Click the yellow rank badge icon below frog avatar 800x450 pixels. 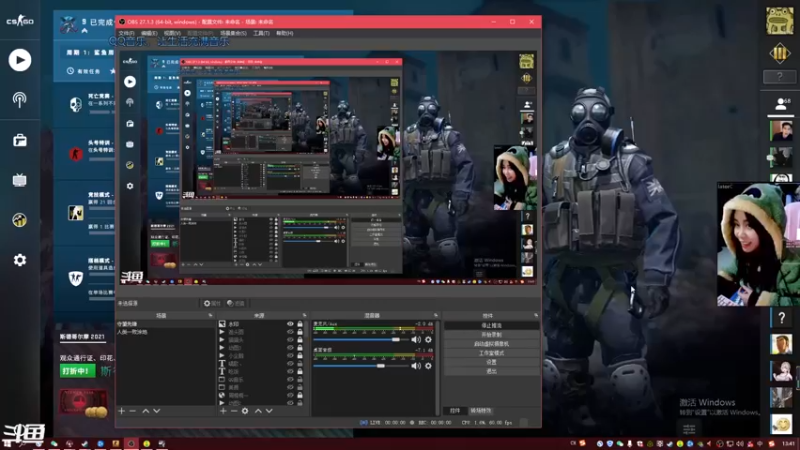780,53
